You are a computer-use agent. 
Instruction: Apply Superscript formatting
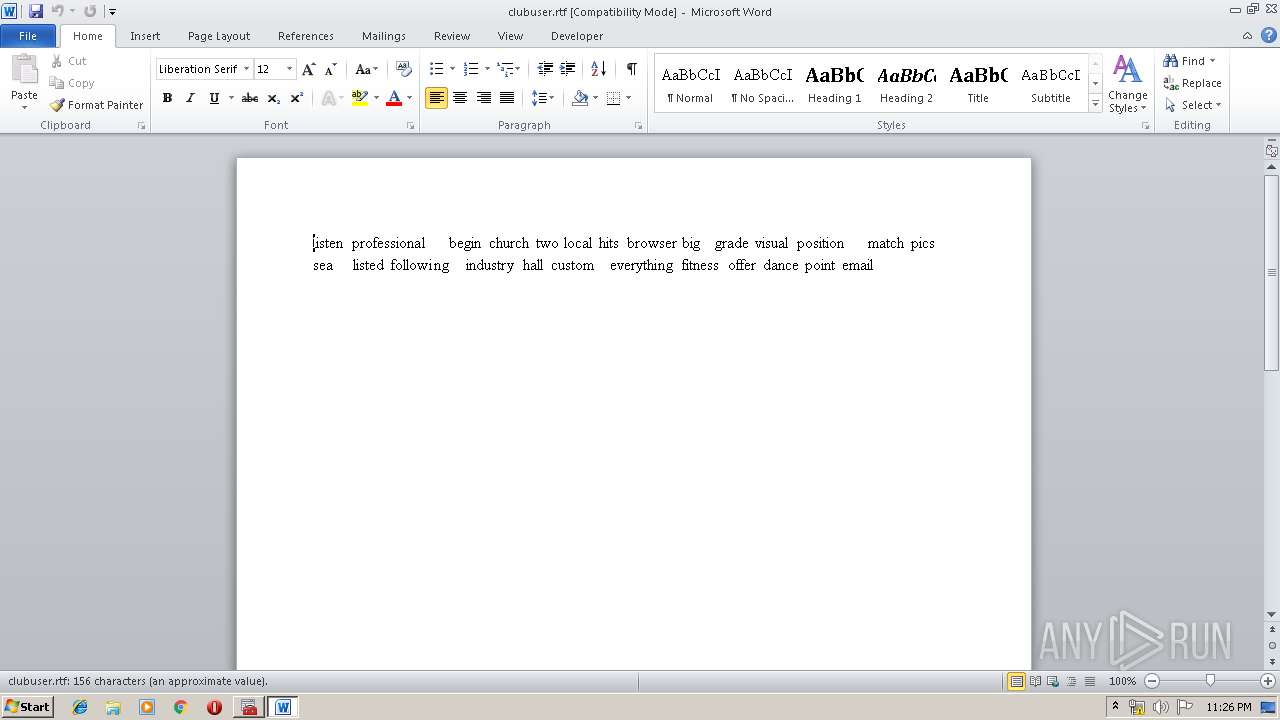click(297, 98)
